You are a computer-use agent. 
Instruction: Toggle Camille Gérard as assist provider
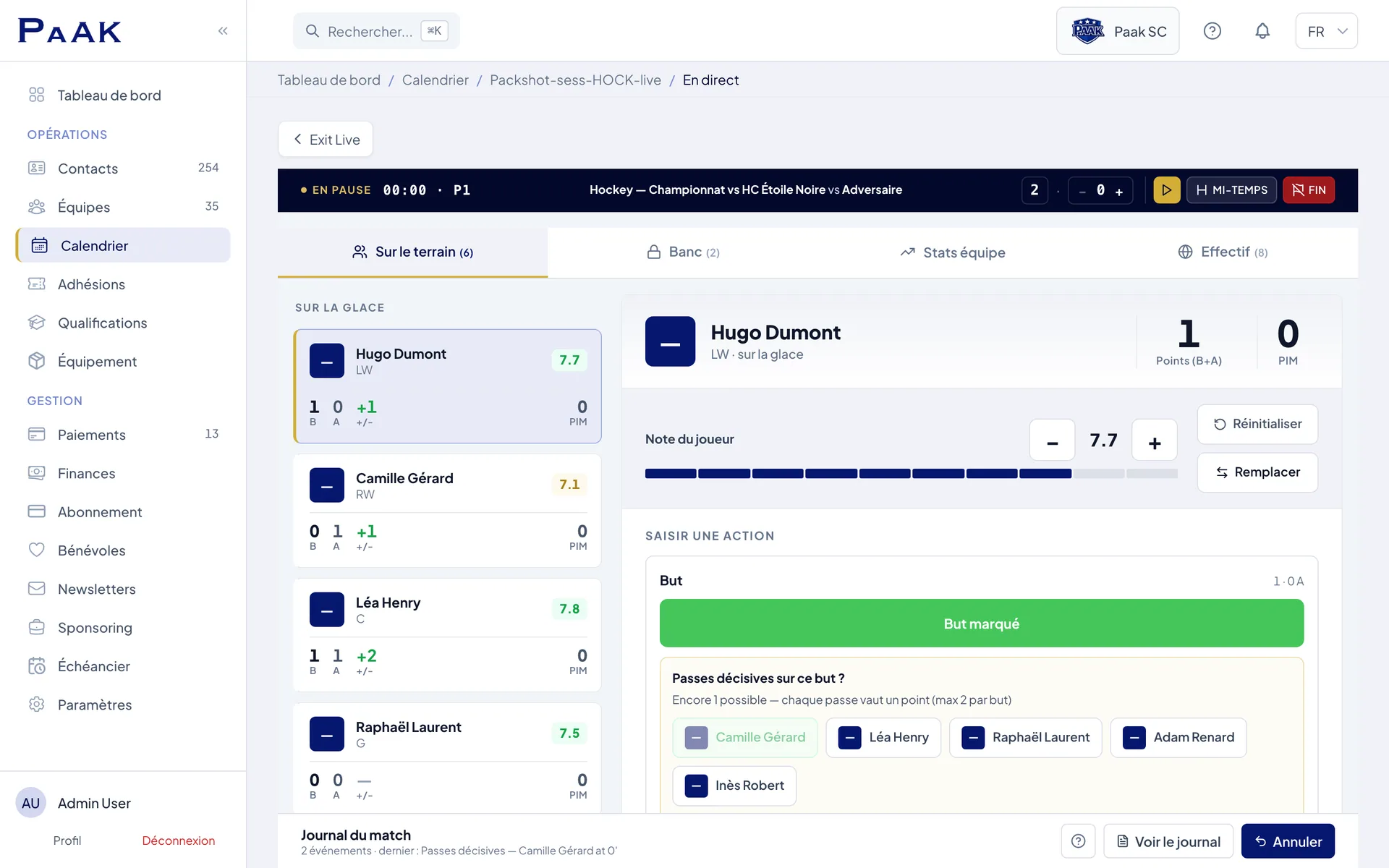click(x=745, y=738)
